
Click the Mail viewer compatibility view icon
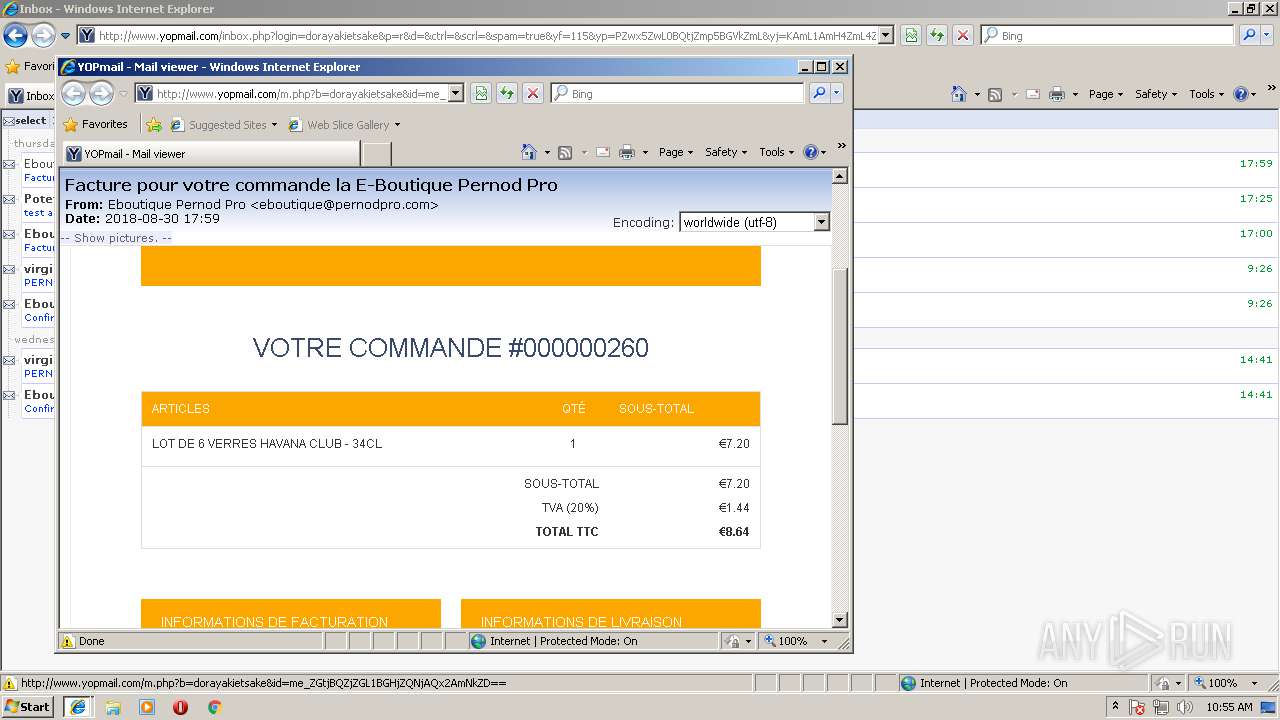point(481,93)
